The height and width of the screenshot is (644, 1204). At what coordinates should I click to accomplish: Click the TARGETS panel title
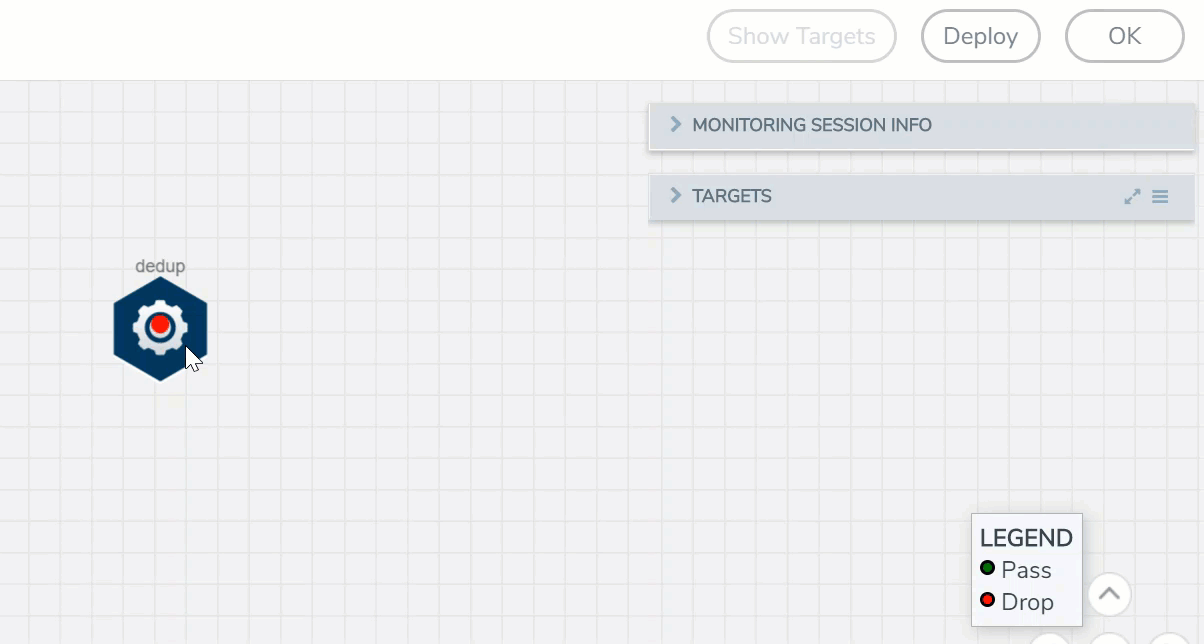coord(732,196)
